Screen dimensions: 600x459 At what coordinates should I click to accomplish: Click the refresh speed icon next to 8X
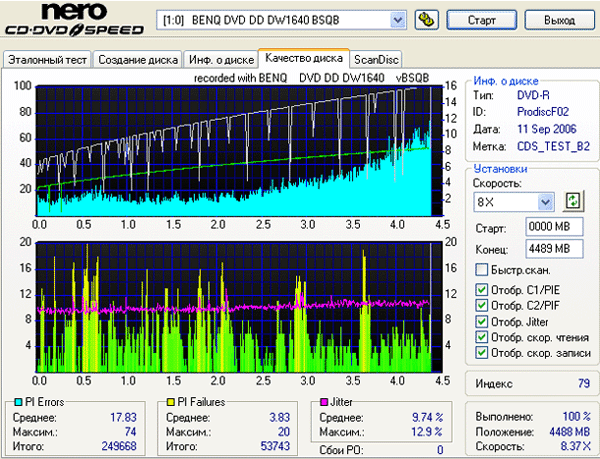click(573, 202)
